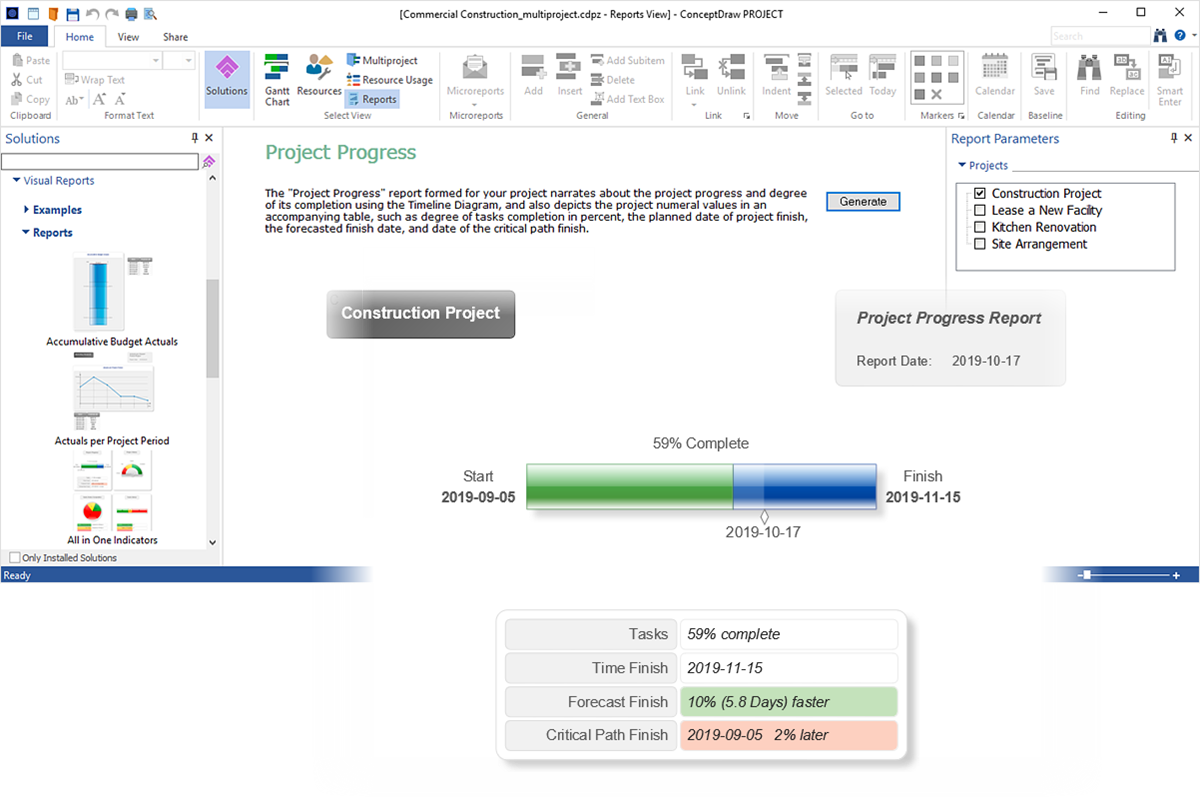1200x798 pixels.
Task: Click the Delete button in General group
Action: click(612, 80)
